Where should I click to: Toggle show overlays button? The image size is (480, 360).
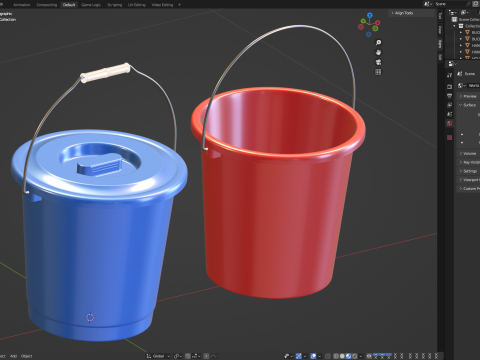pyautogui.click(x=313, y=356)
